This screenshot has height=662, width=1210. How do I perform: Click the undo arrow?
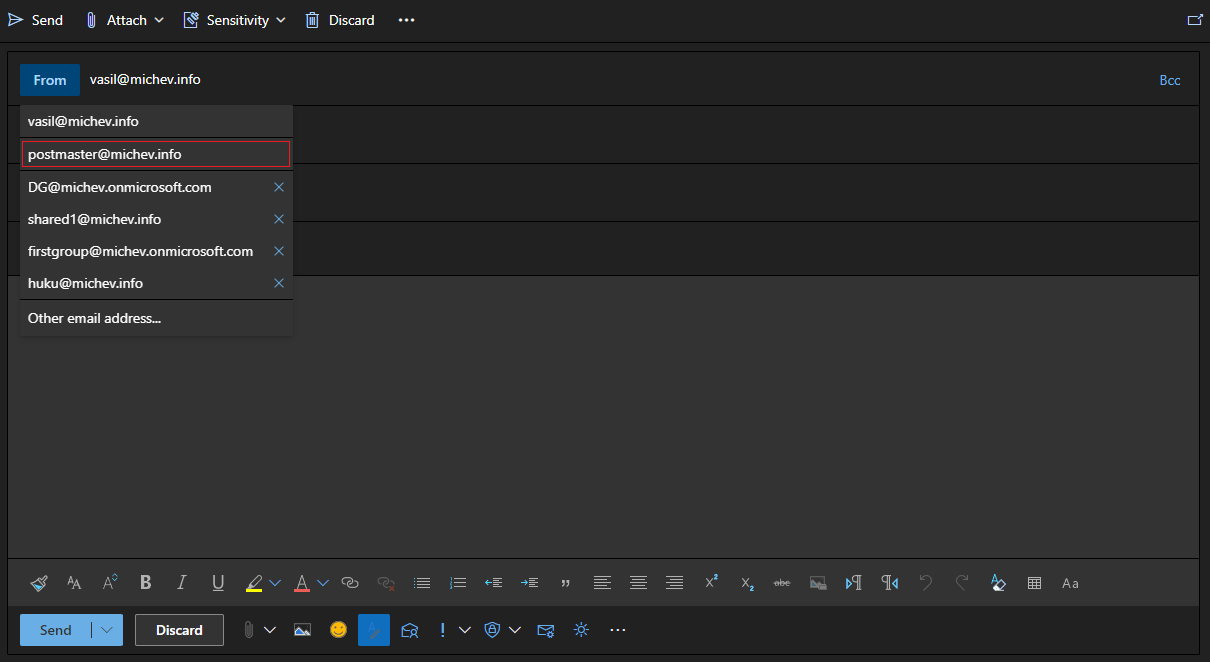pyautogui.click(x=925, y=582)
